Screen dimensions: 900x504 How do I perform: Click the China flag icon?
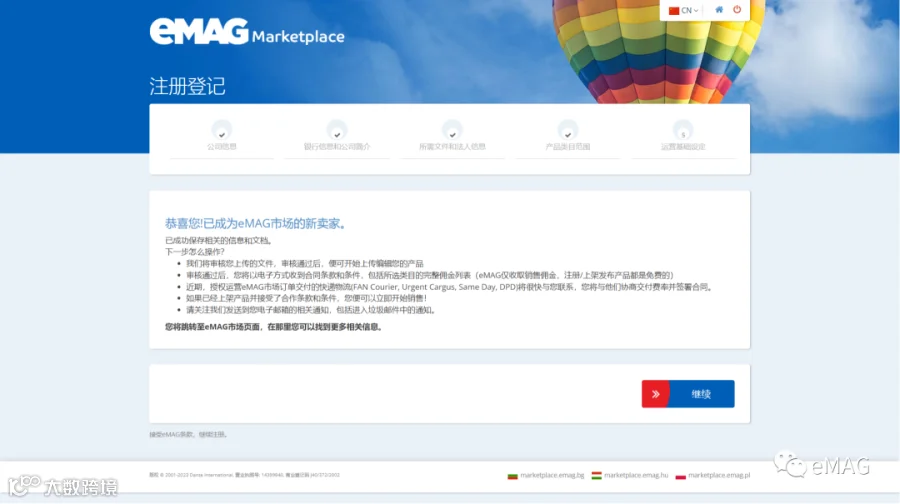coord(674,10)
